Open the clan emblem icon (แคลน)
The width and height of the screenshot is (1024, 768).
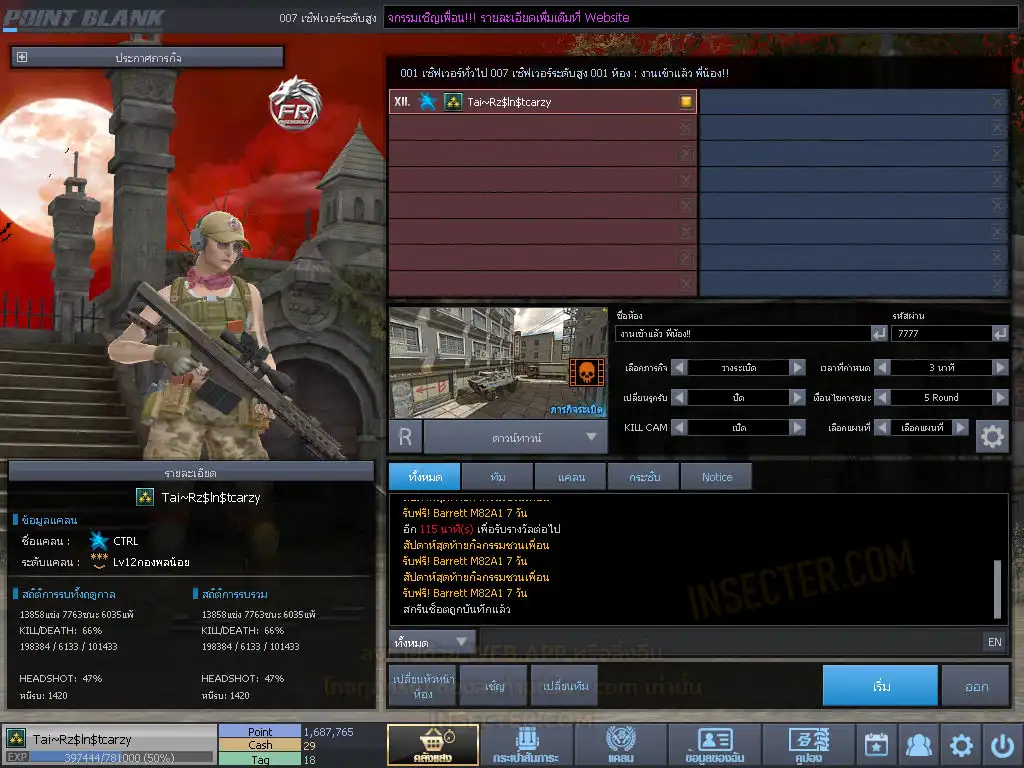pos(620,745)
